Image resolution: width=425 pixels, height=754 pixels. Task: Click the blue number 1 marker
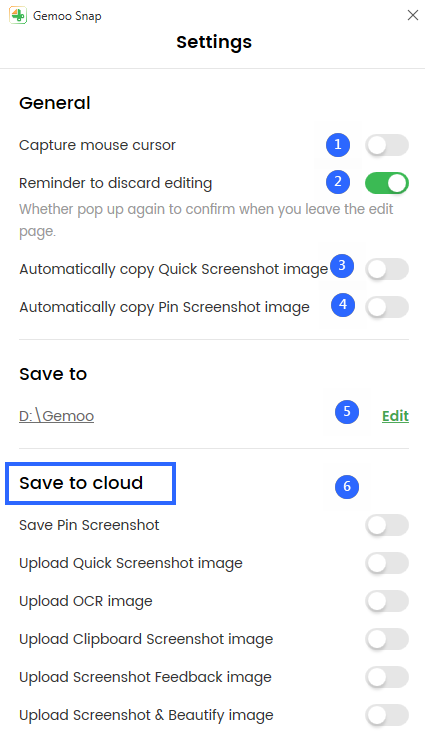tap(338, 145)
